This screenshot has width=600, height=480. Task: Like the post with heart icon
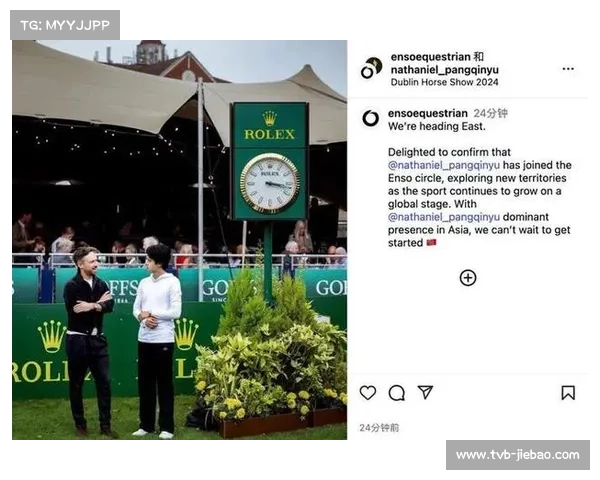(x=368, y=393)
